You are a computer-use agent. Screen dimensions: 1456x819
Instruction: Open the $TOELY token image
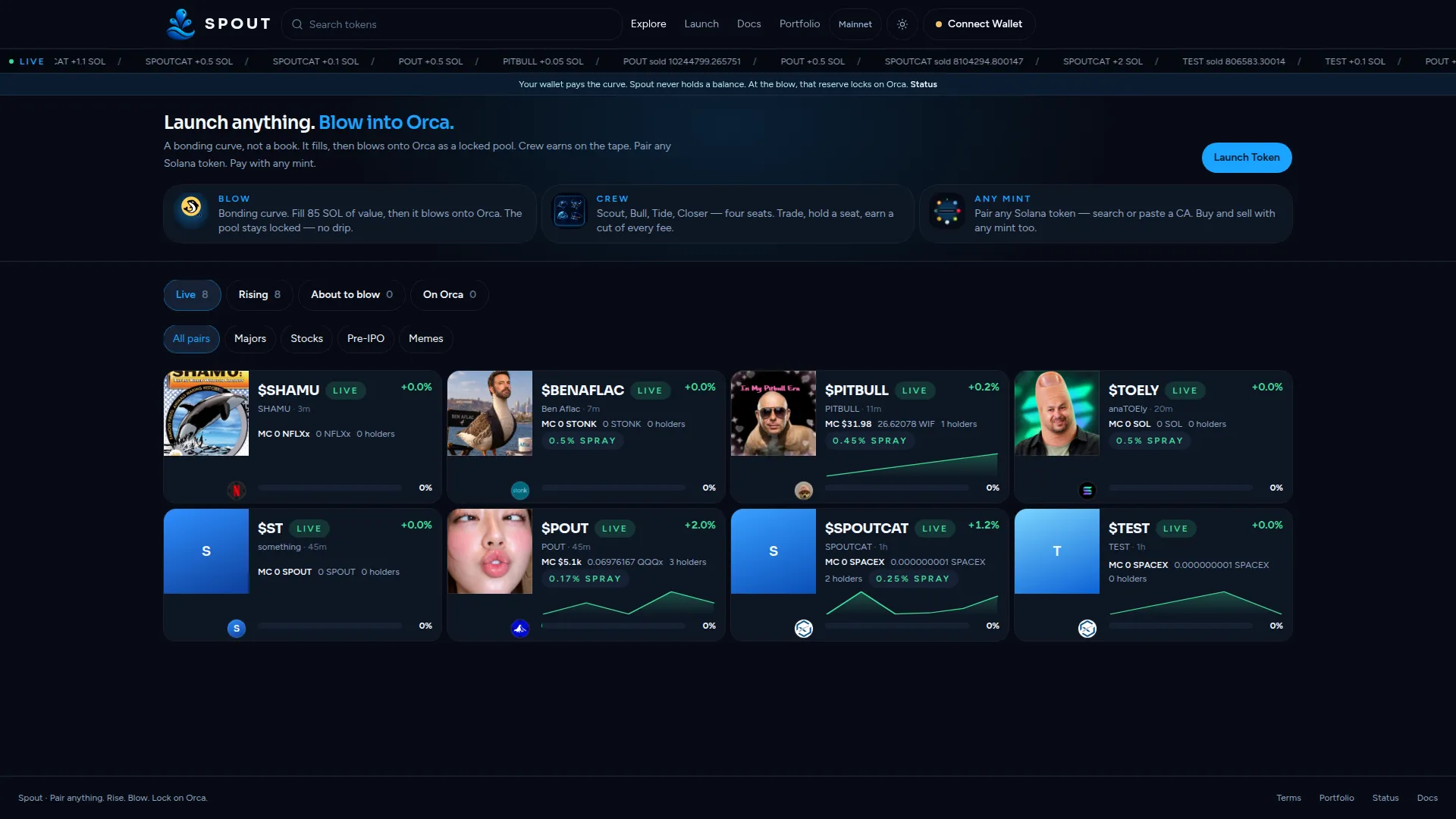1057,413
